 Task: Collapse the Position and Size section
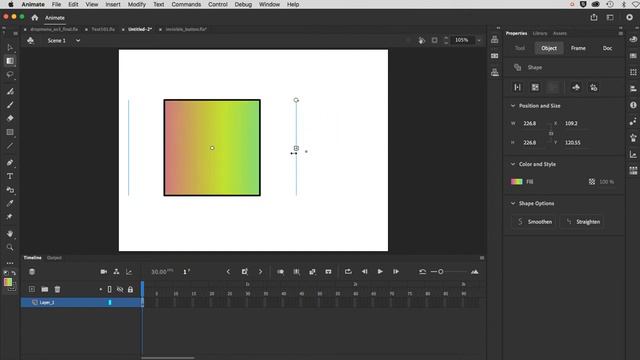pos(513,106)
